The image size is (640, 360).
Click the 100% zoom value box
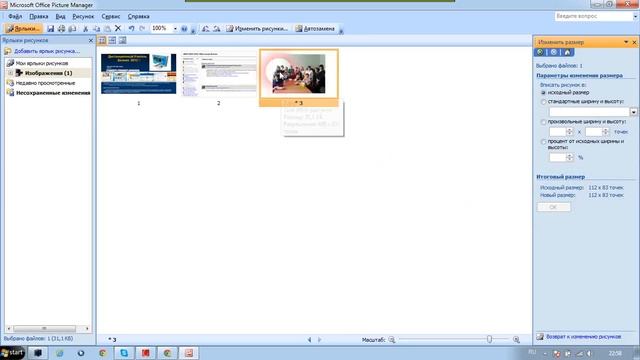click(161, 29)
